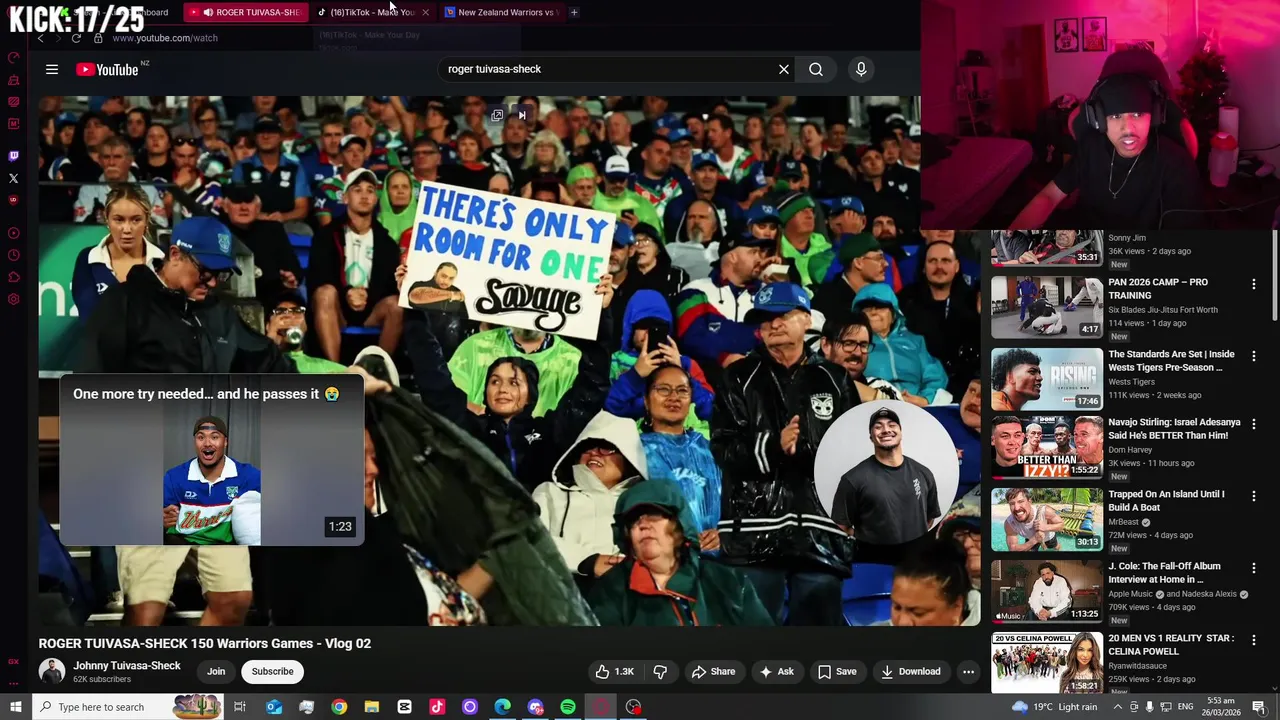The height and width of the screenshot is (720, 1280).
Task: Open options menu for PAN 2026 CAMP video
Action: point(1253,284)
